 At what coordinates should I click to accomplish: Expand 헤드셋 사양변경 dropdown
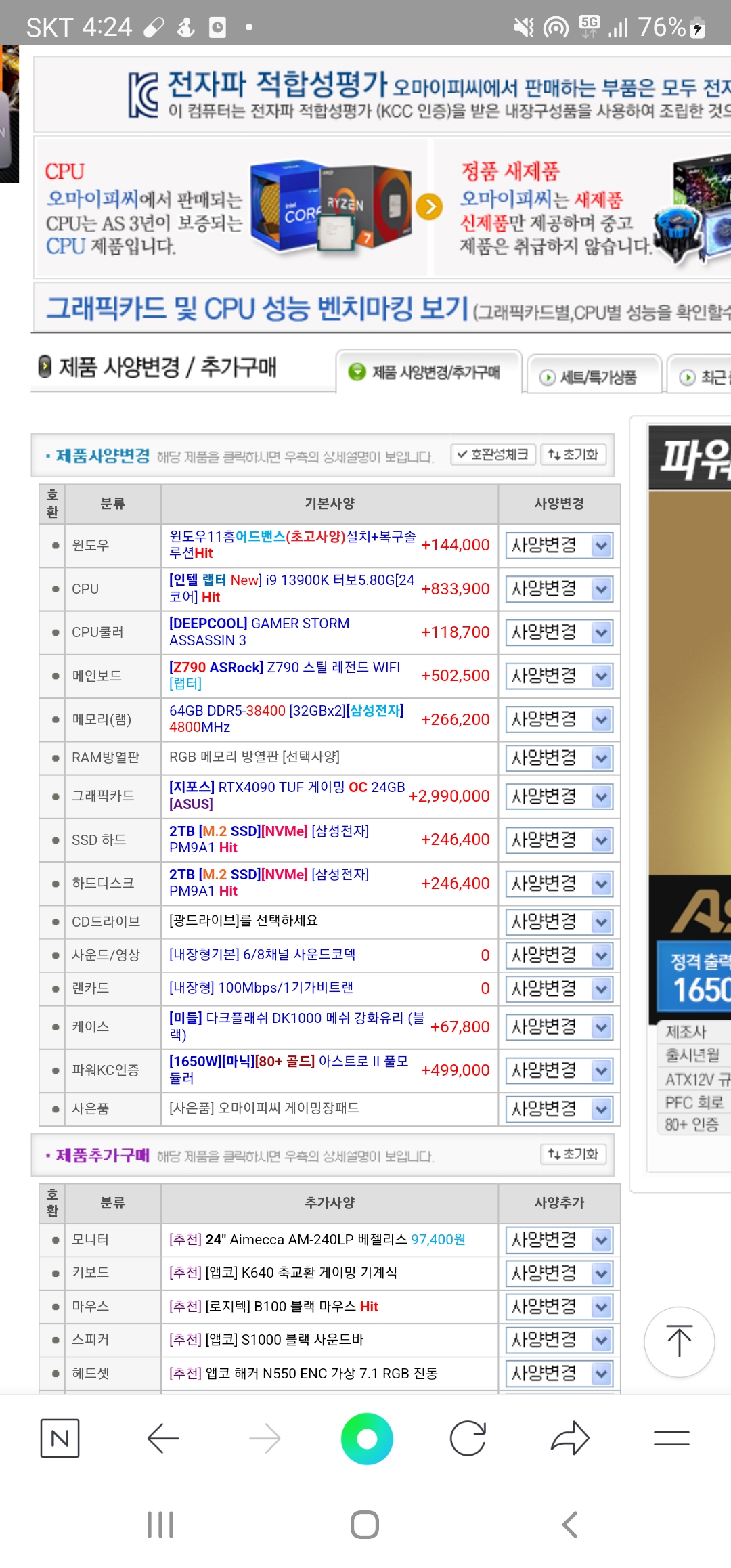point(559,1374)
